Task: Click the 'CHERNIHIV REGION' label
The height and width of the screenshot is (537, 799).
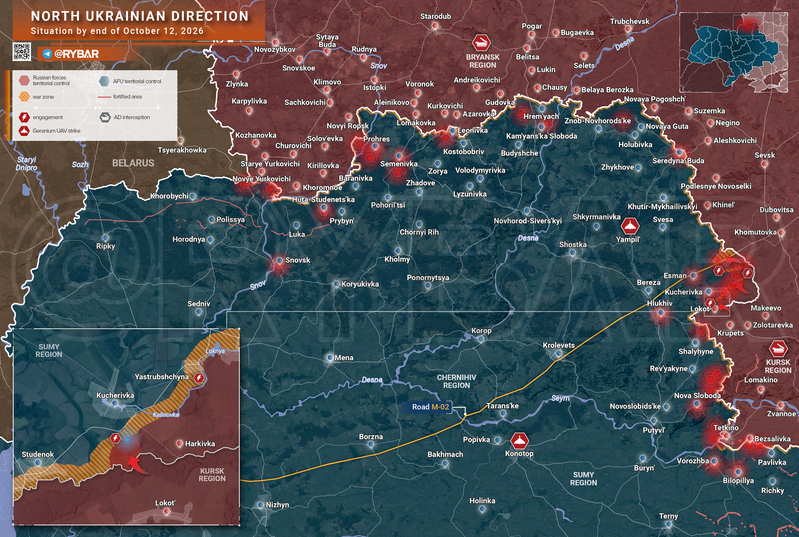Action: [x=457, y=382]
